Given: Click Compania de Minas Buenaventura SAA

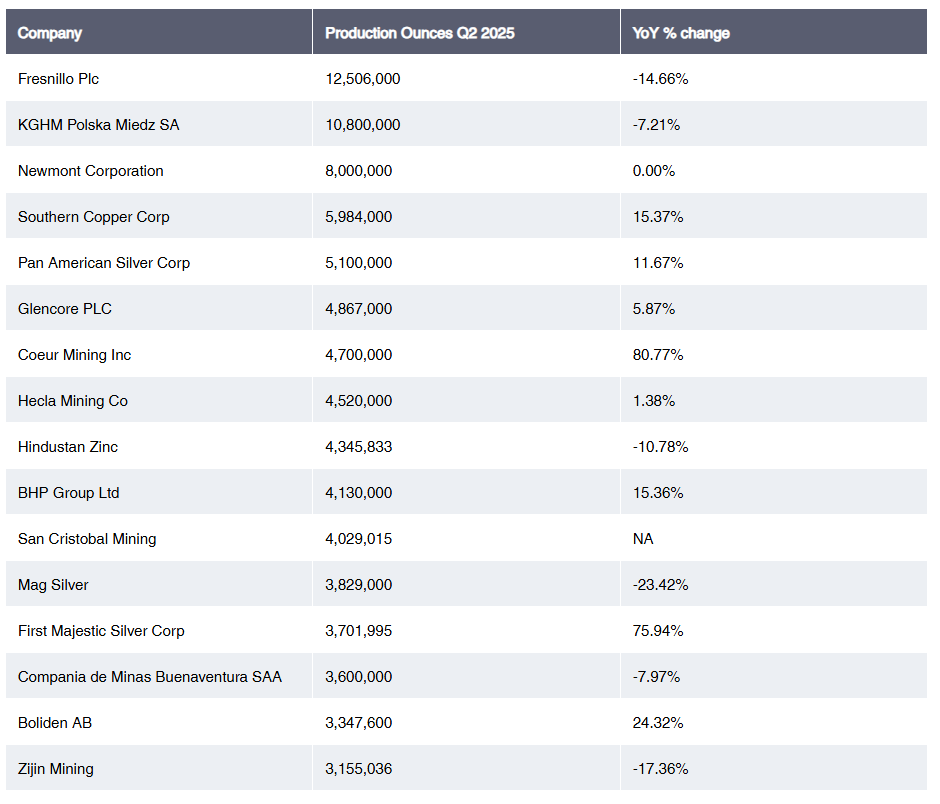Looking at the screenshot, I should (x=150, y=677).
